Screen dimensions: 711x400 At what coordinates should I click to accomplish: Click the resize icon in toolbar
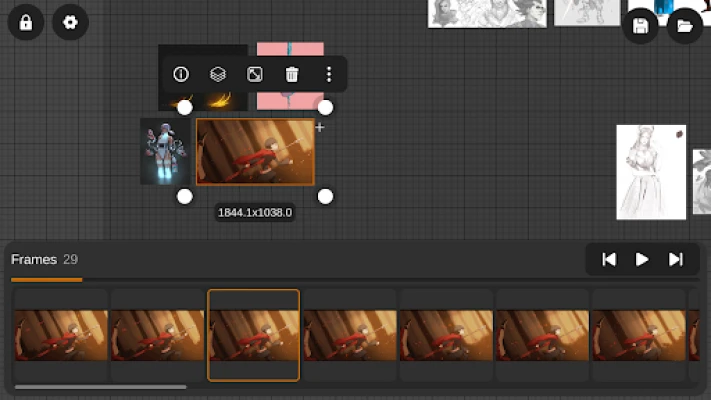(x=255, y=74)
